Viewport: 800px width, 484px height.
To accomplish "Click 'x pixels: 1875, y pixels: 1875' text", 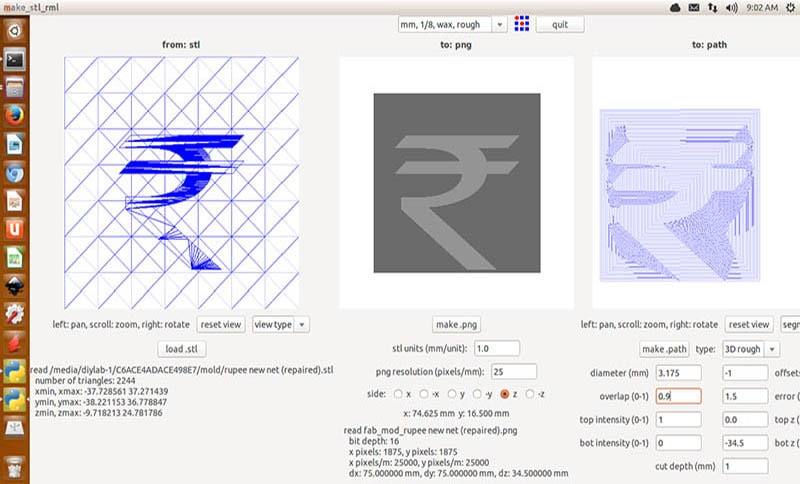I will [403, 452].
